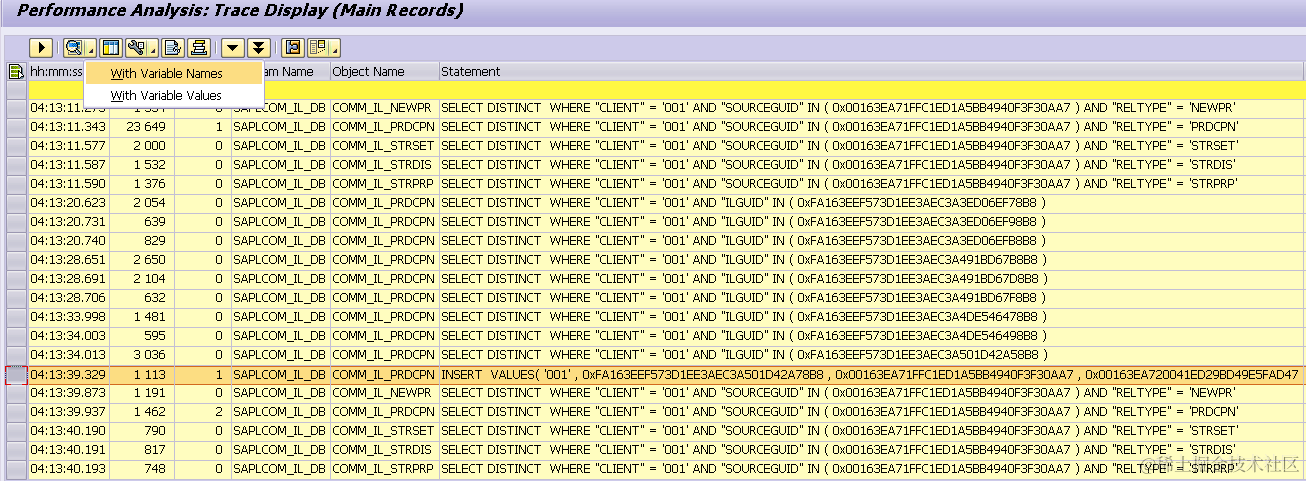Click the time cell '04:13:33.998'
This screenshot has width=1306, height=481.
tap(68, 317)
